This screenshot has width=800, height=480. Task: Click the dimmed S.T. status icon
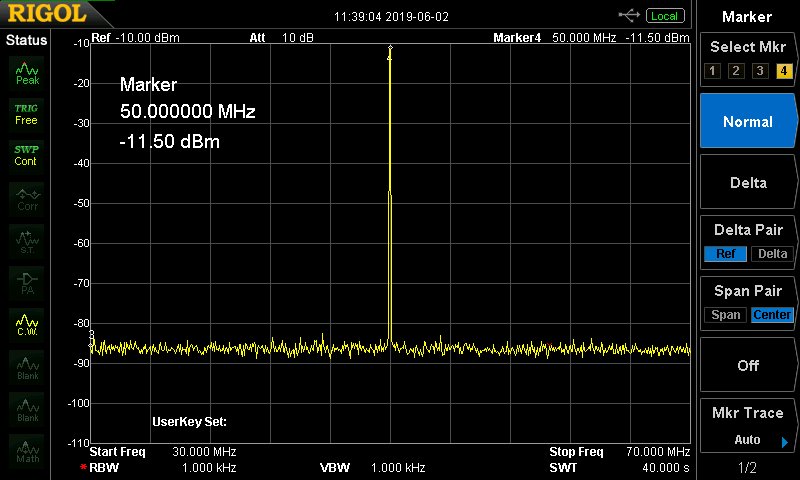click(x=27, y=242)
